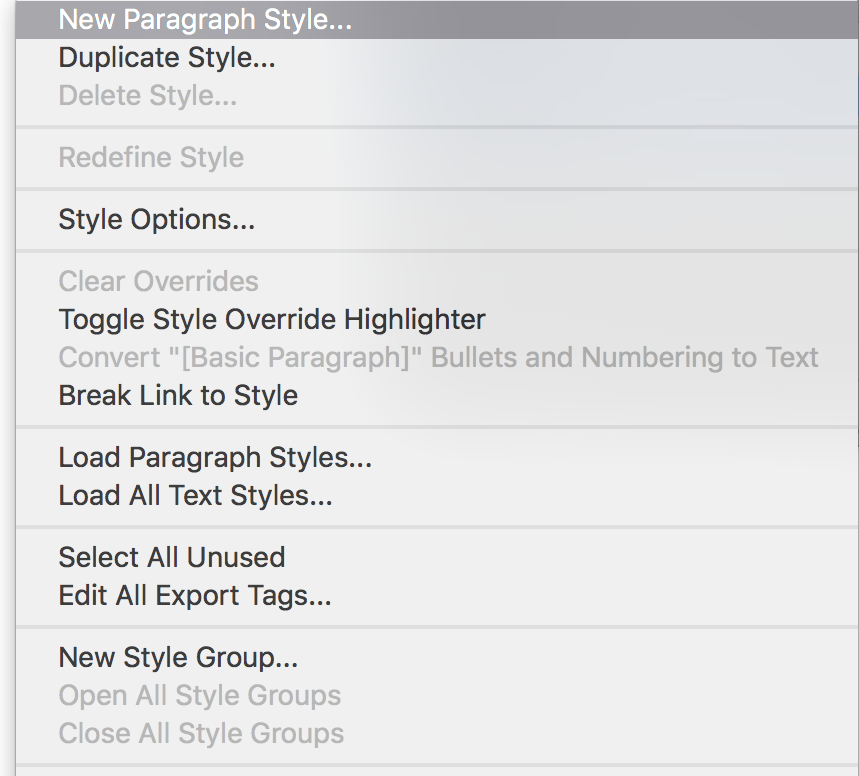
Task: Click the dimmed Clear Overrides item
Action: pos(158,281)
